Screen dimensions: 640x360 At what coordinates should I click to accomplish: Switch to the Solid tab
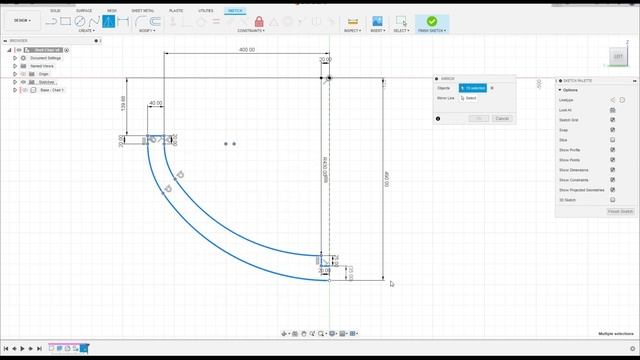tap(55, 11)
